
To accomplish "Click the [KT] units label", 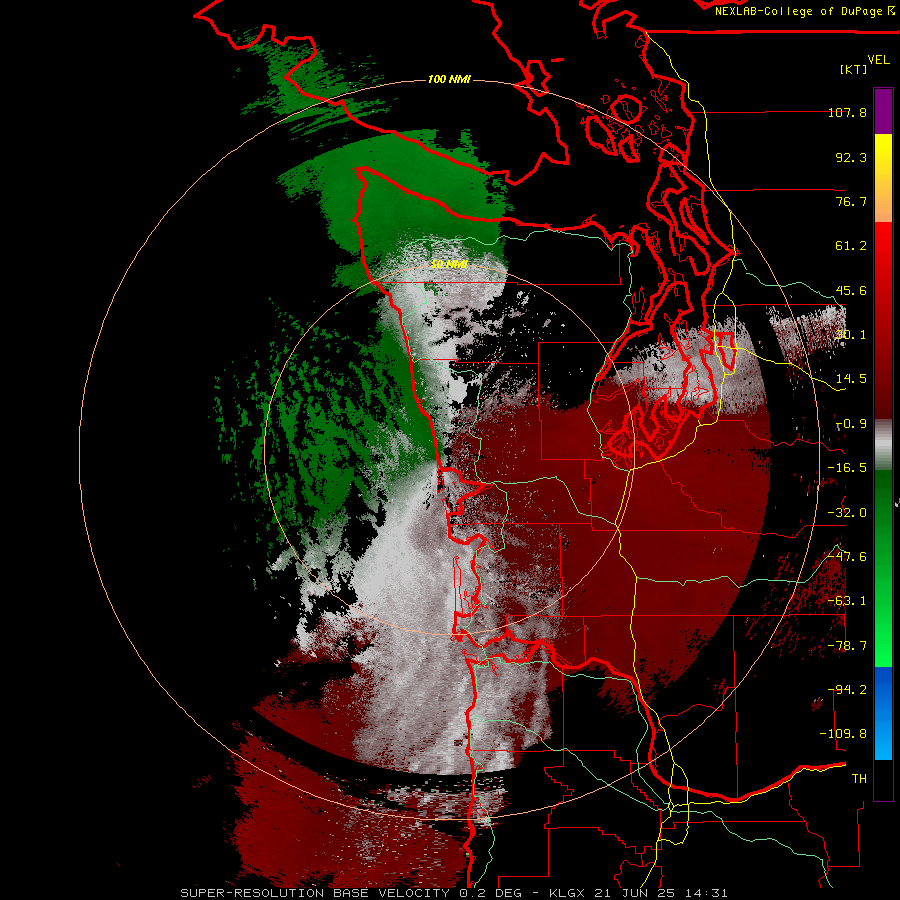I will [854, 69].
